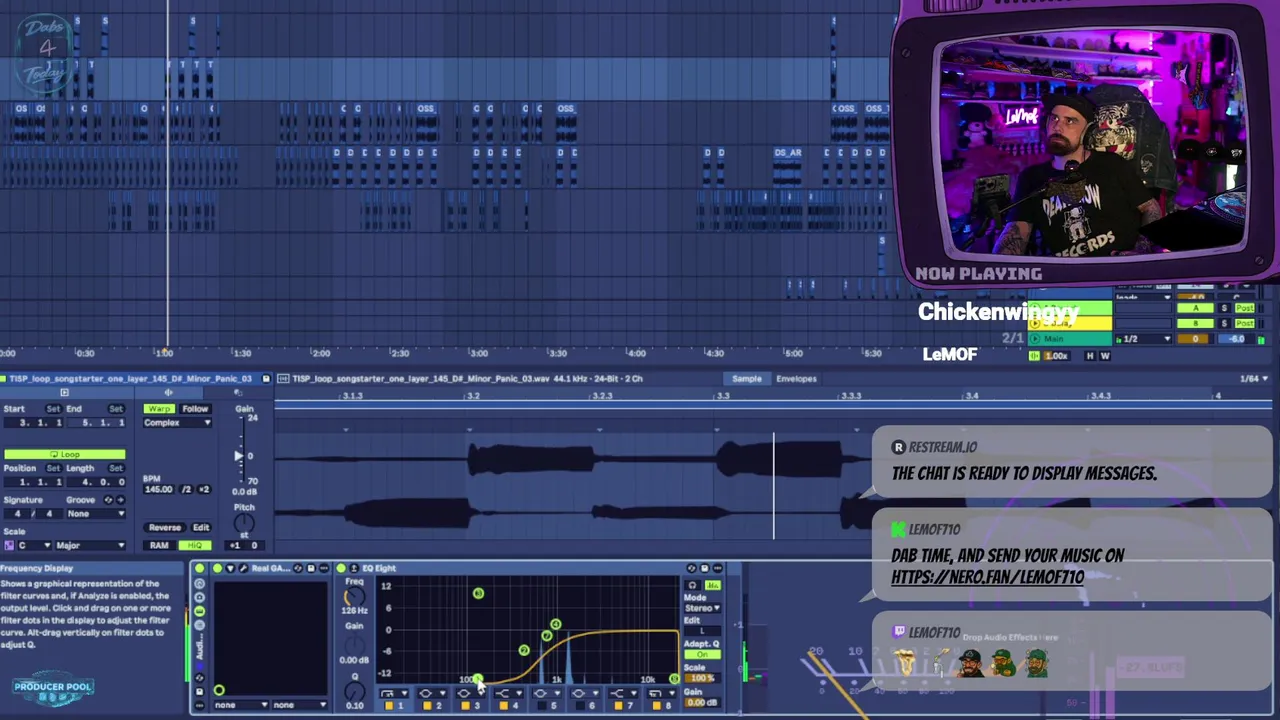
Task: Toggle EQ Eight headphone audition mode icon
Action: coord(692,585)
